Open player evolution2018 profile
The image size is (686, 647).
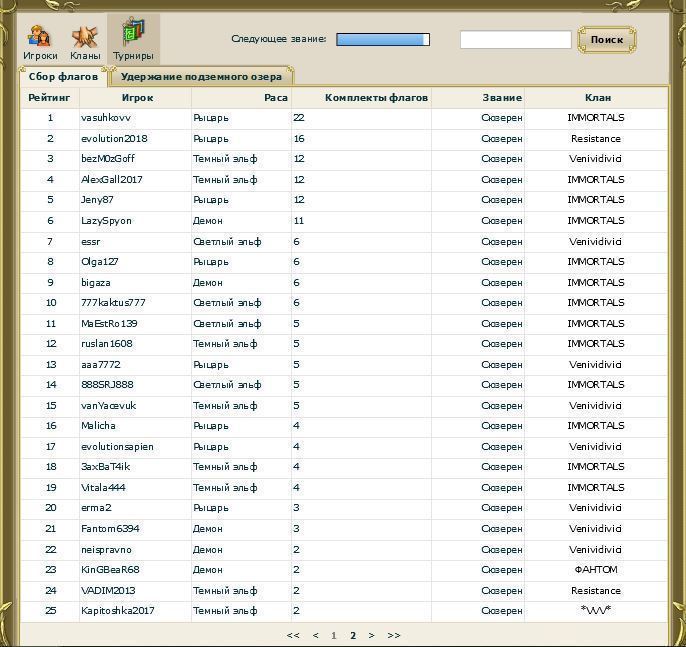[114, 139]
